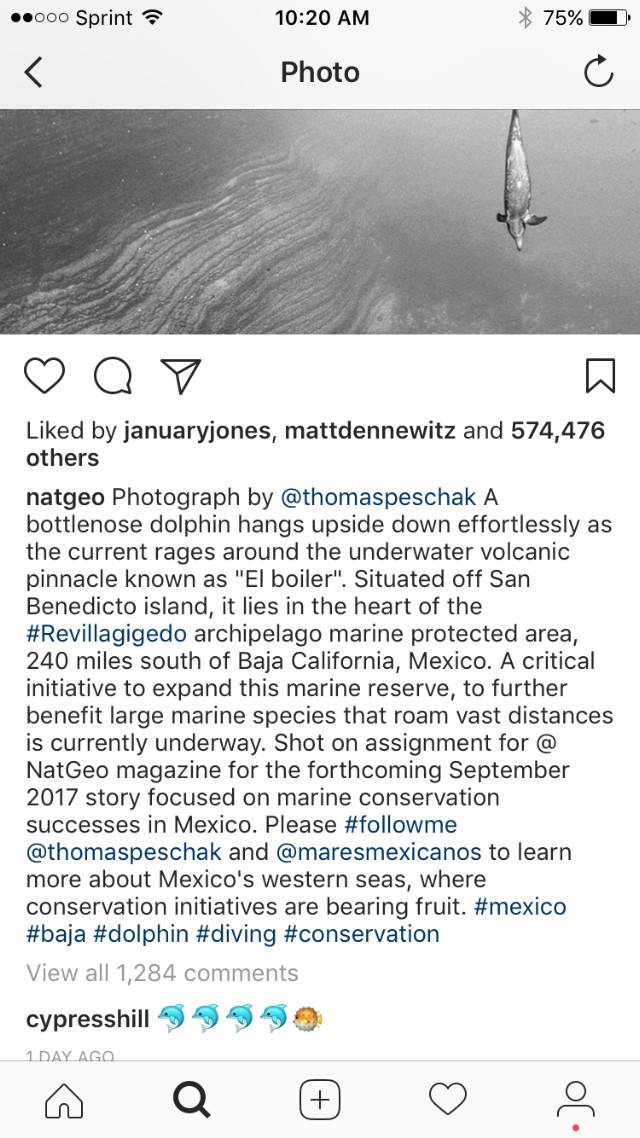The width and height of the screenshot is (640, 1138).
Task: Open cypresshill commenter profile
Action: [x=88, y=1019]
